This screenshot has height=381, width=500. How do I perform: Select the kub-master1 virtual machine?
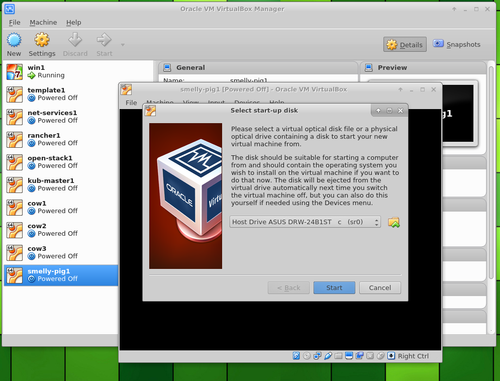pos(61,185)
